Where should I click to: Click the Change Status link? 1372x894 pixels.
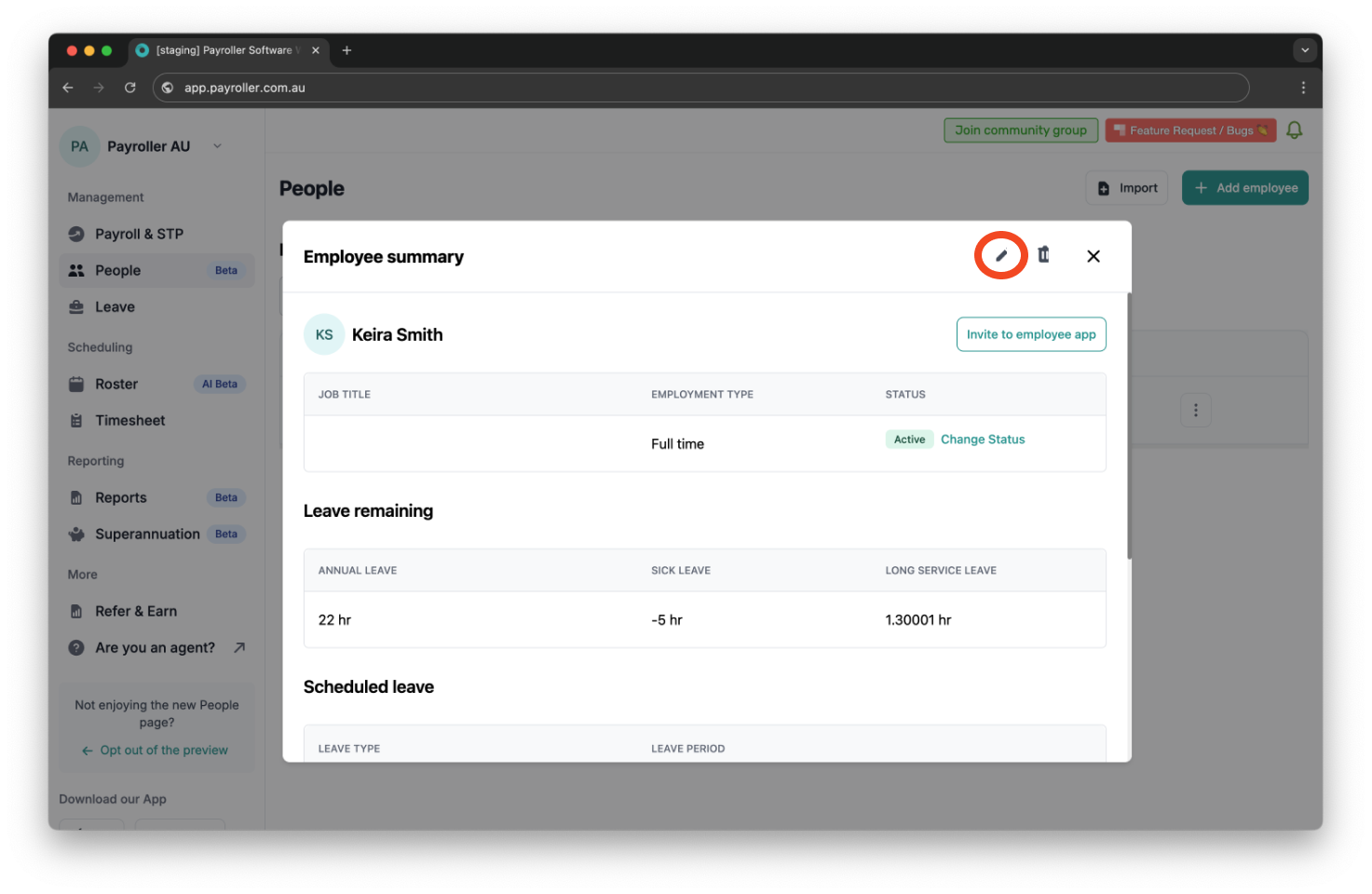(x=982, y=439)
